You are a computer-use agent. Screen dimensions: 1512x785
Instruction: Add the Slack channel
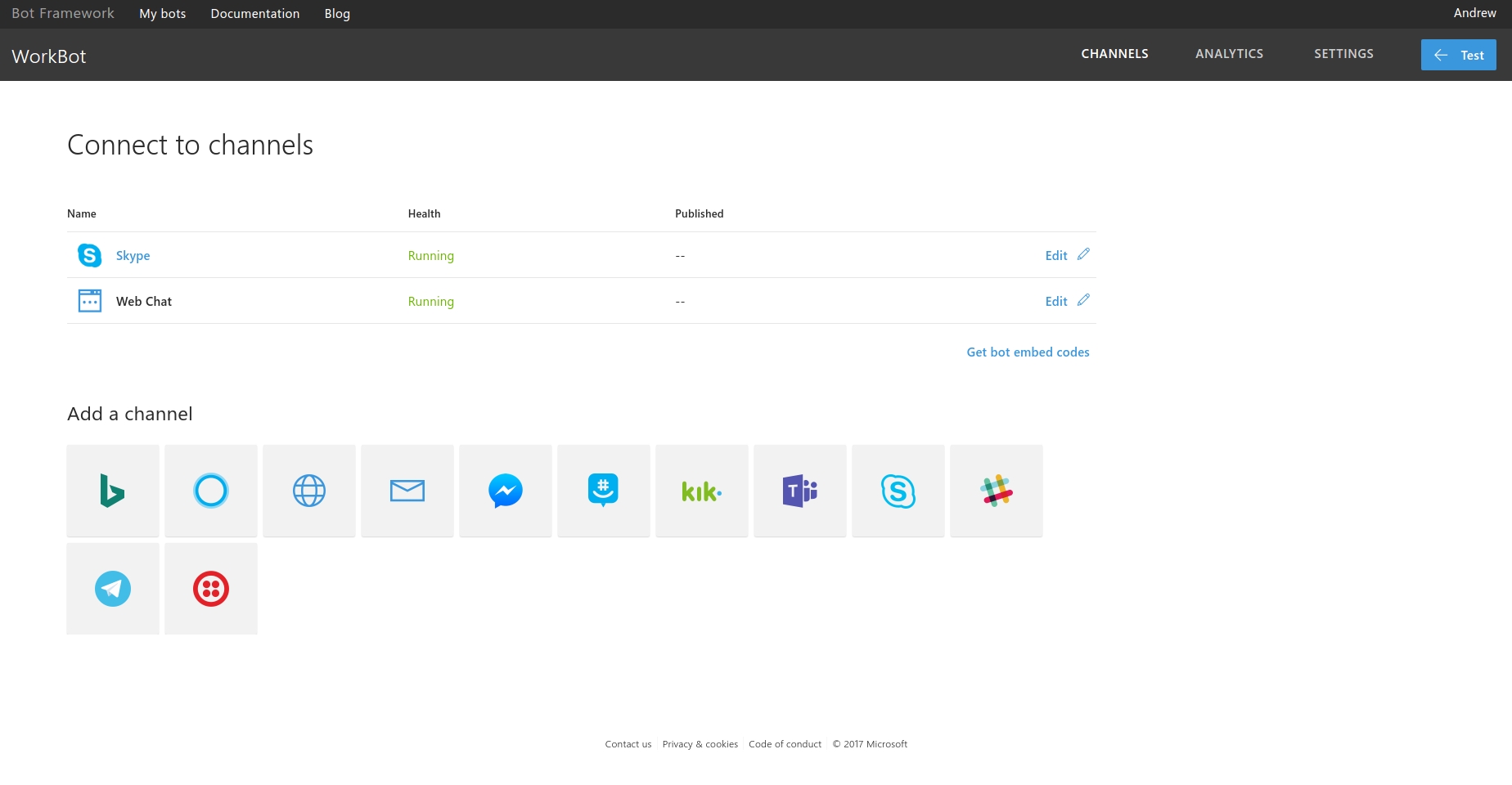coord(997,491)
